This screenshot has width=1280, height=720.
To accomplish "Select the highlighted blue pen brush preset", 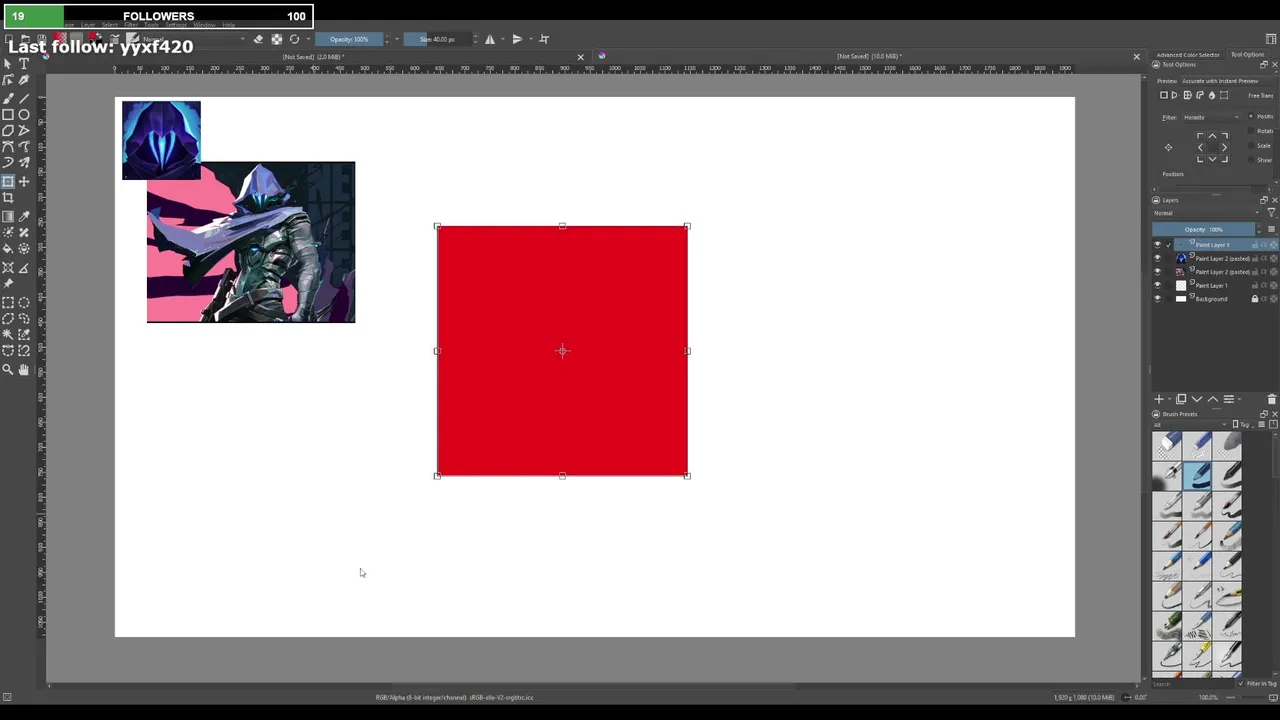I will (x=1198, y=476).
